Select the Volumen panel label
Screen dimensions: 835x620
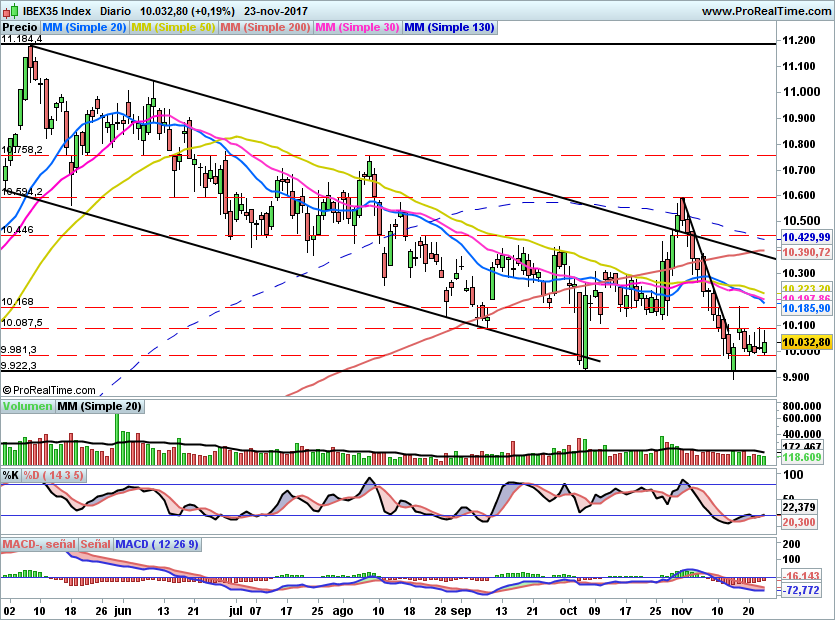click(28, 406)
